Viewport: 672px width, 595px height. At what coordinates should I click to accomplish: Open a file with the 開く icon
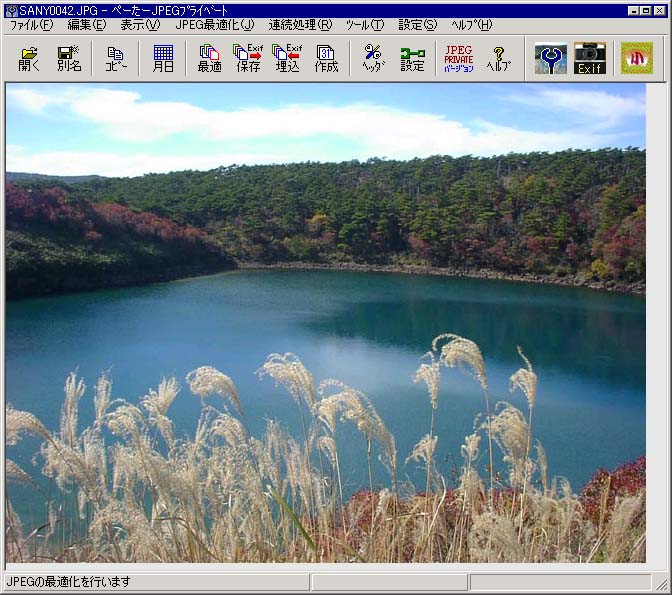tap(29, 59)
